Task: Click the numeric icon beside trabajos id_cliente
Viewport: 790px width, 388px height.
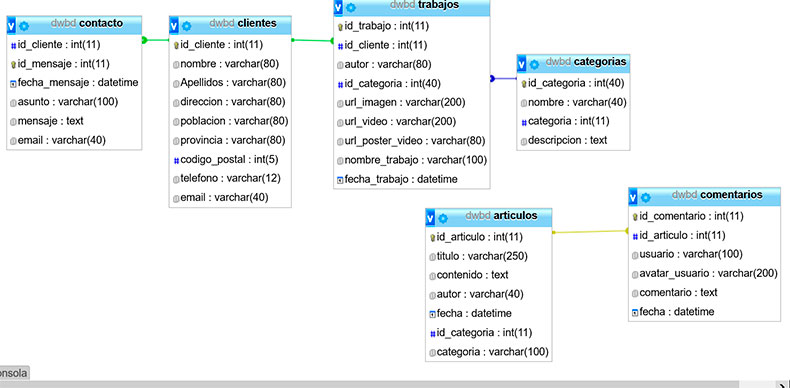Action: coord(341,46)
